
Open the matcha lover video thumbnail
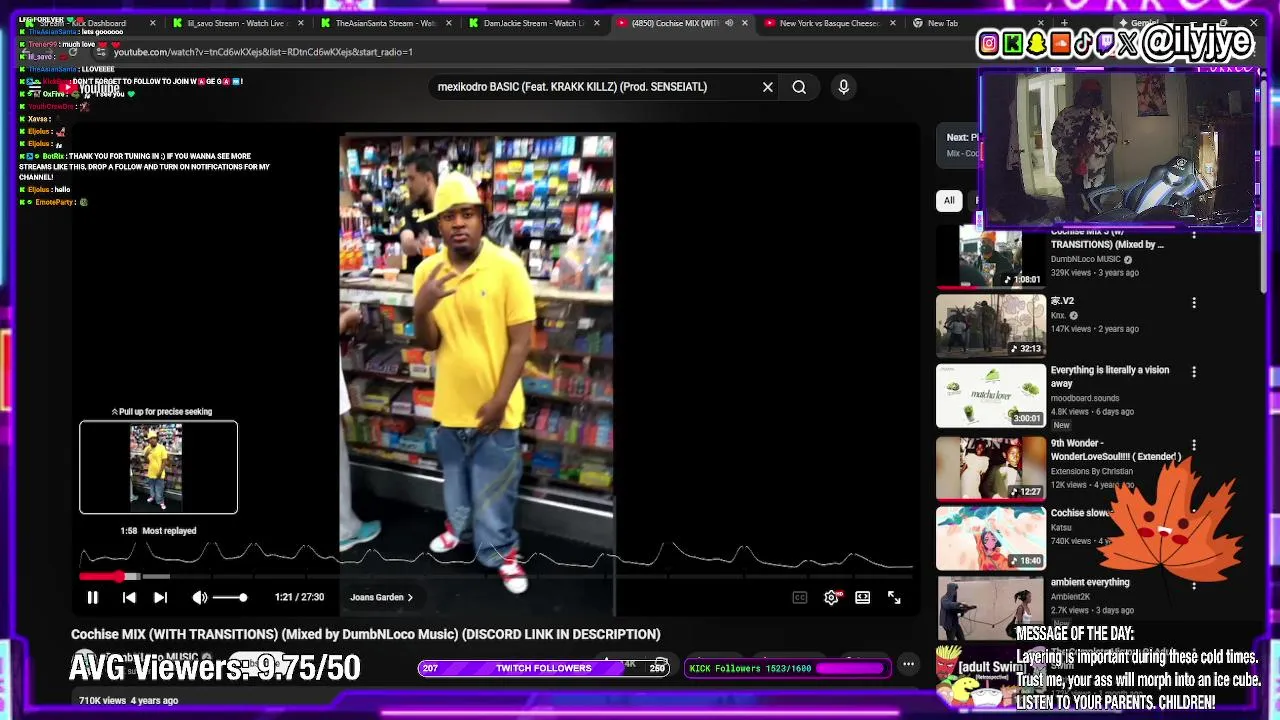(991, 395)
